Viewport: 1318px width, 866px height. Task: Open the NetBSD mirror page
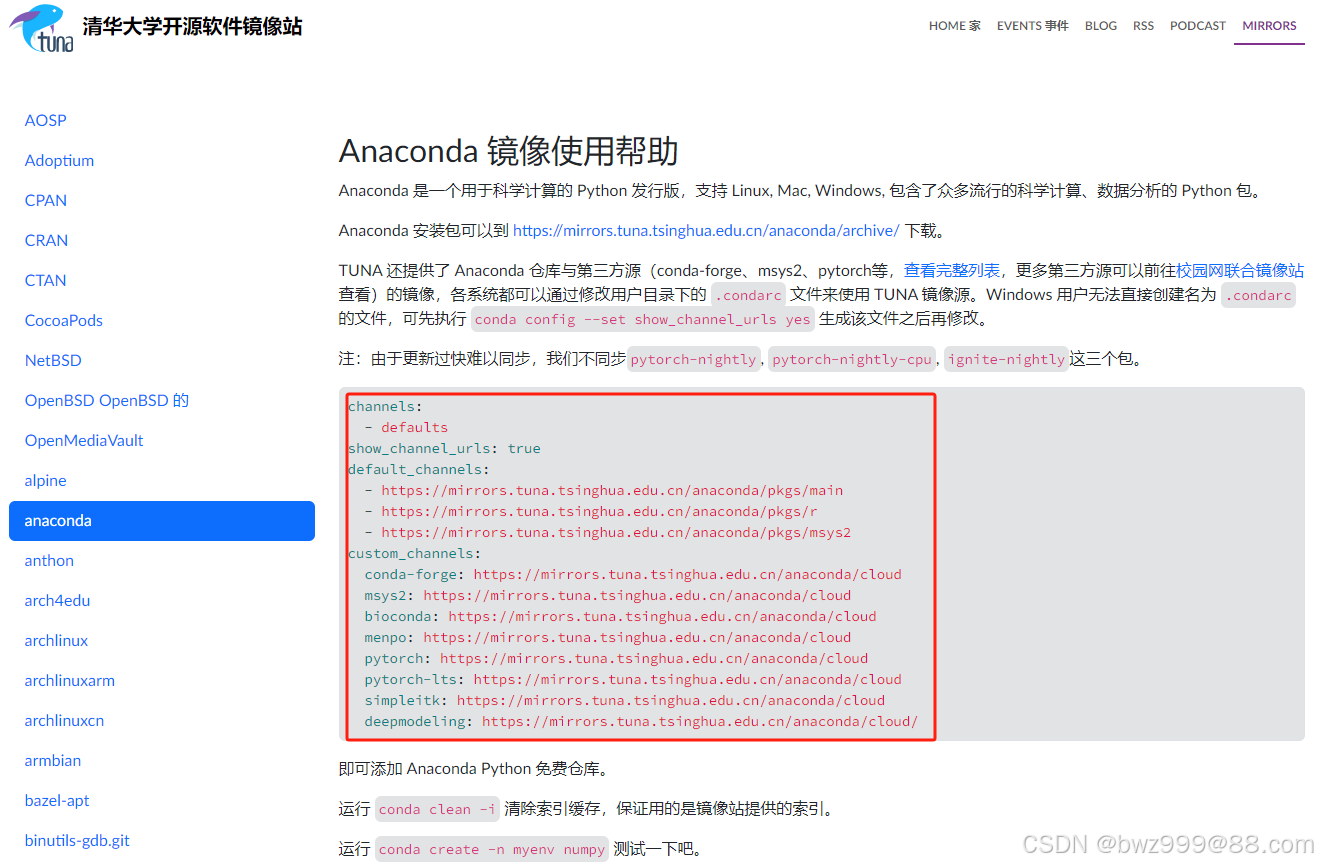53,360
